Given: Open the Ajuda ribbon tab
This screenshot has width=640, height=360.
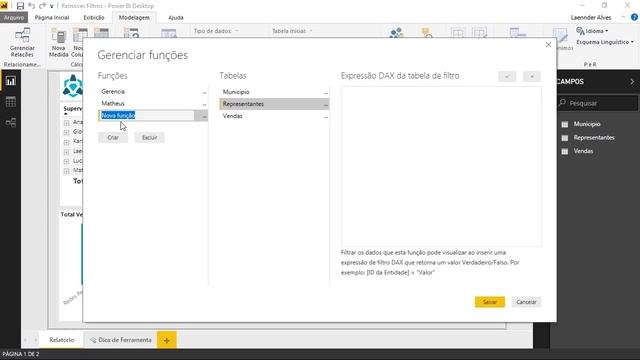Looking at the screenshot, I should click(176, 18).
